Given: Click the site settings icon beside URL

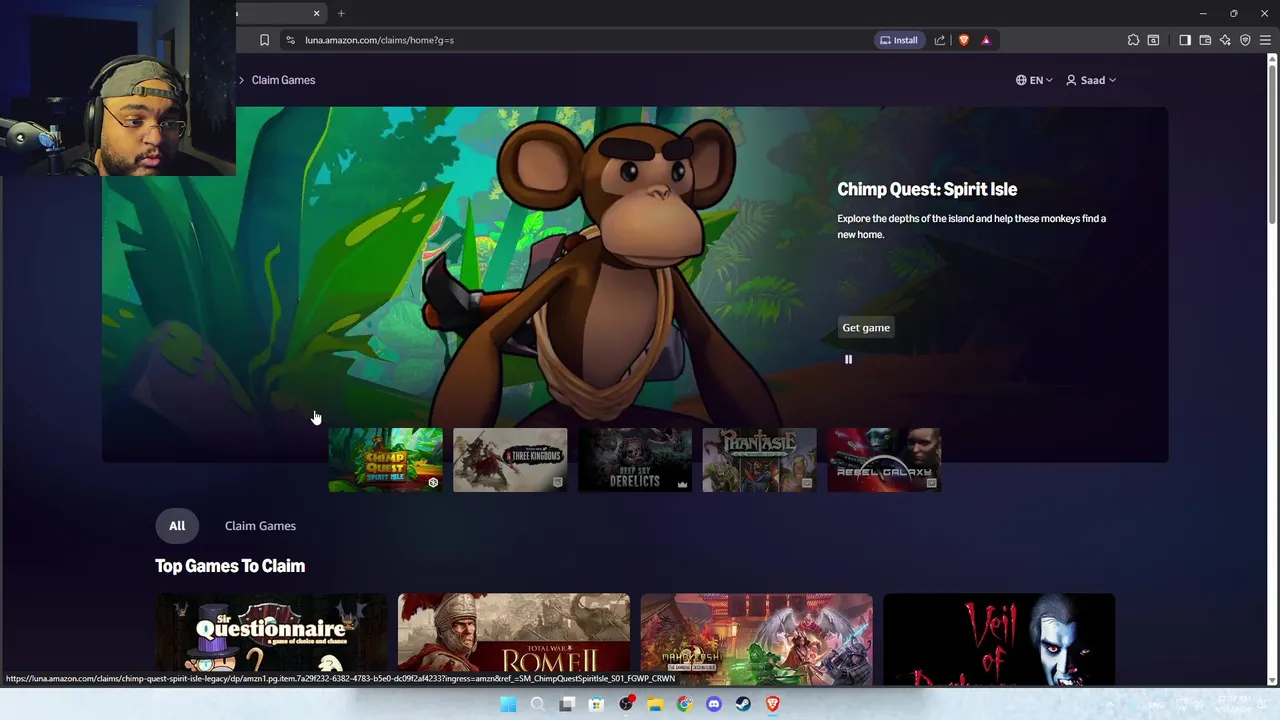Looking at the screenshot, I should point(290,40).
